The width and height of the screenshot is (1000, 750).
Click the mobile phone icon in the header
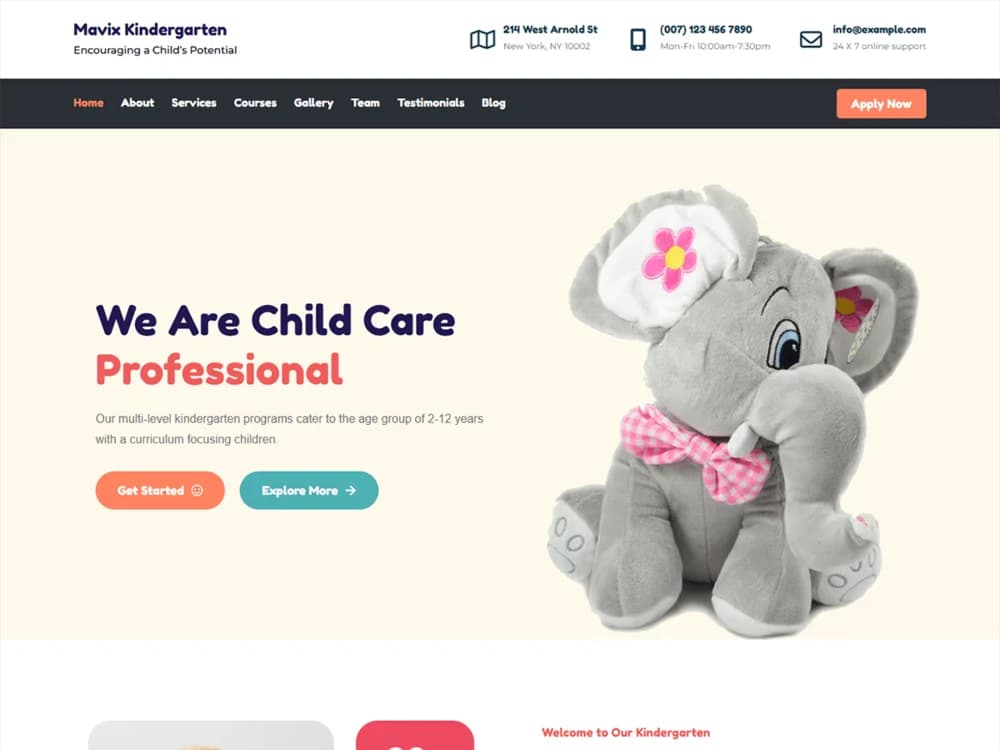pos(638,40)
